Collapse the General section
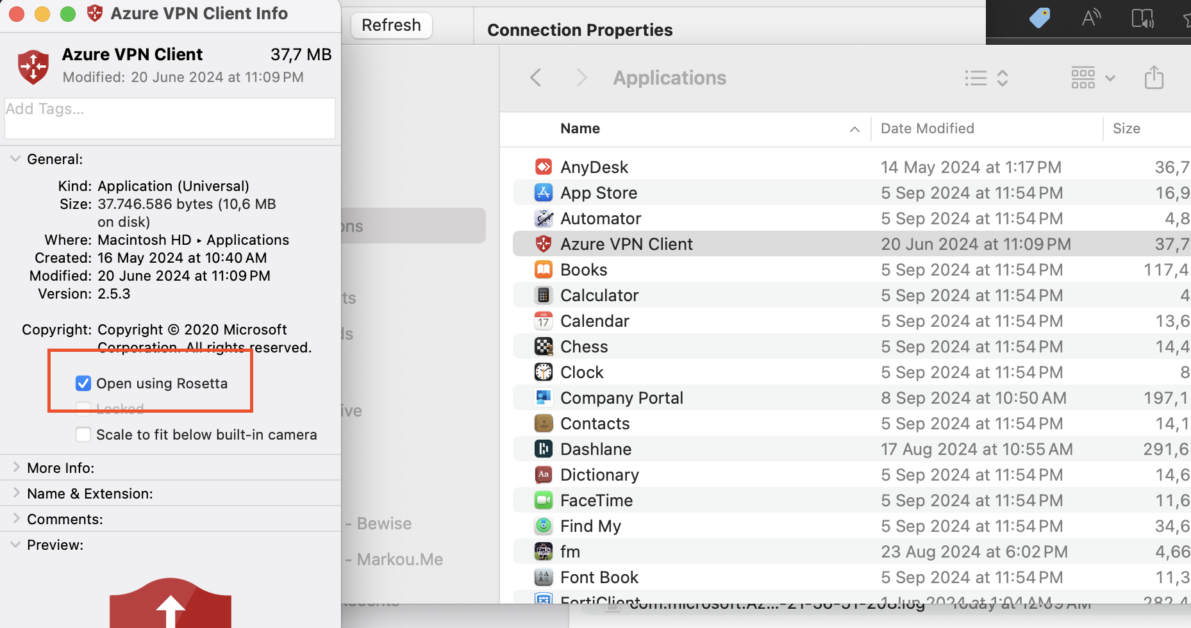Image resolution: width=1191 pixels, height=628 pixels. tap(15, 159)
